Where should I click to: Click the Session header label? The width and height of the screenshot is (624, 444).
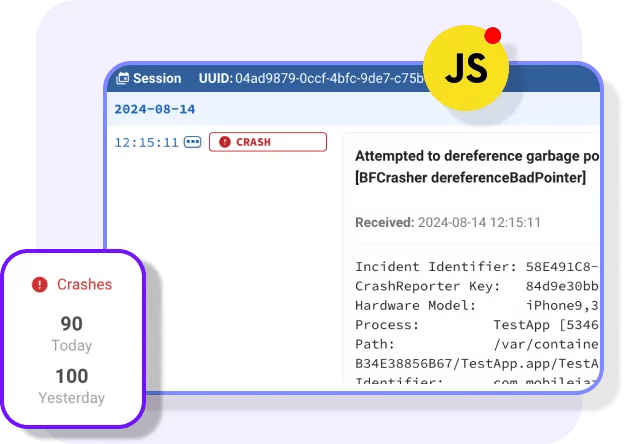tap(157, 78)
